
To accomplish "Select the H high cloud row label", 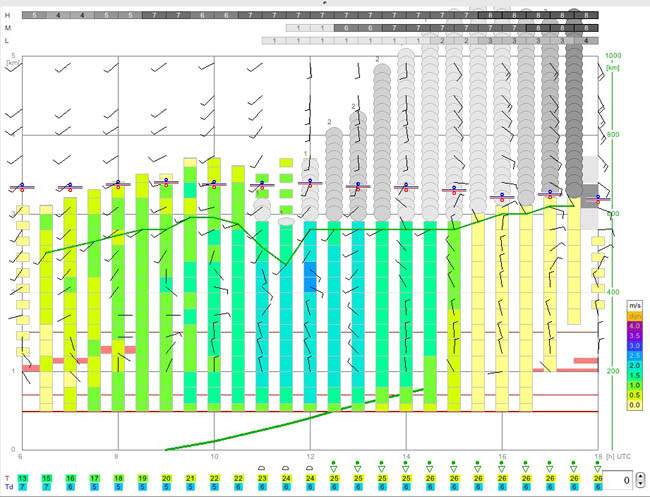I will (x=8, y=16).
